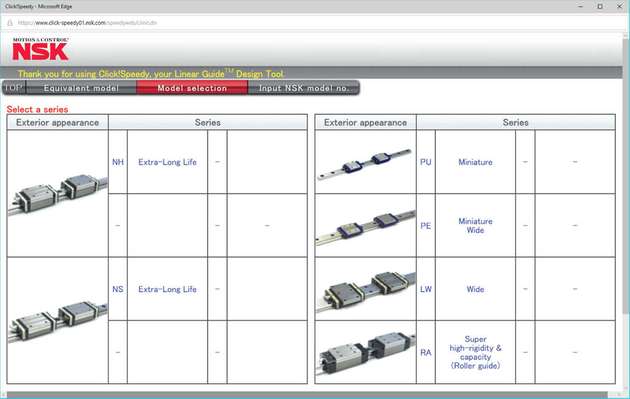630x399 pixels.
Task: Open the NH series code link
Action: (118, 162)
